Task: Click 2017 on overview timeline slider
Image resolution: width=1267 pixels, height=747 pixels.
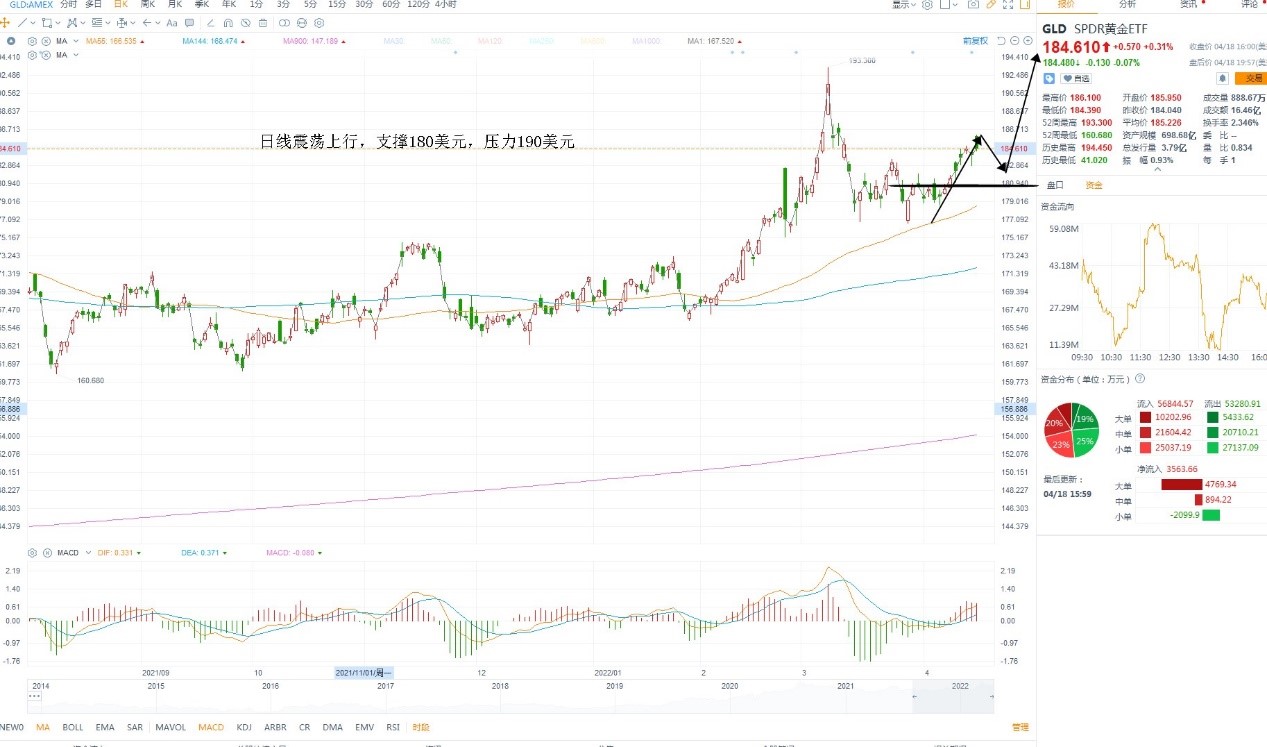Action: point(384,686)
